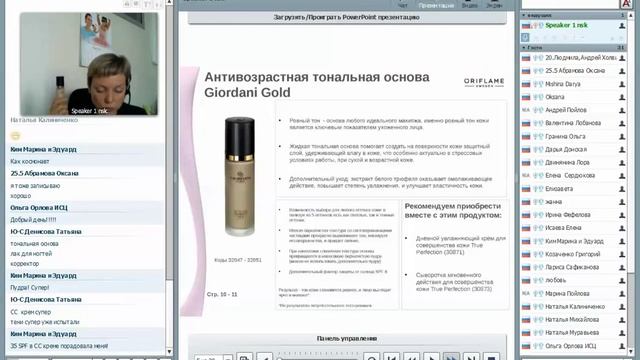Screen dimensions: 640x360
Task: Click chat message 'Добрый день!!!!!'
Action: click(x=33, y=220)
